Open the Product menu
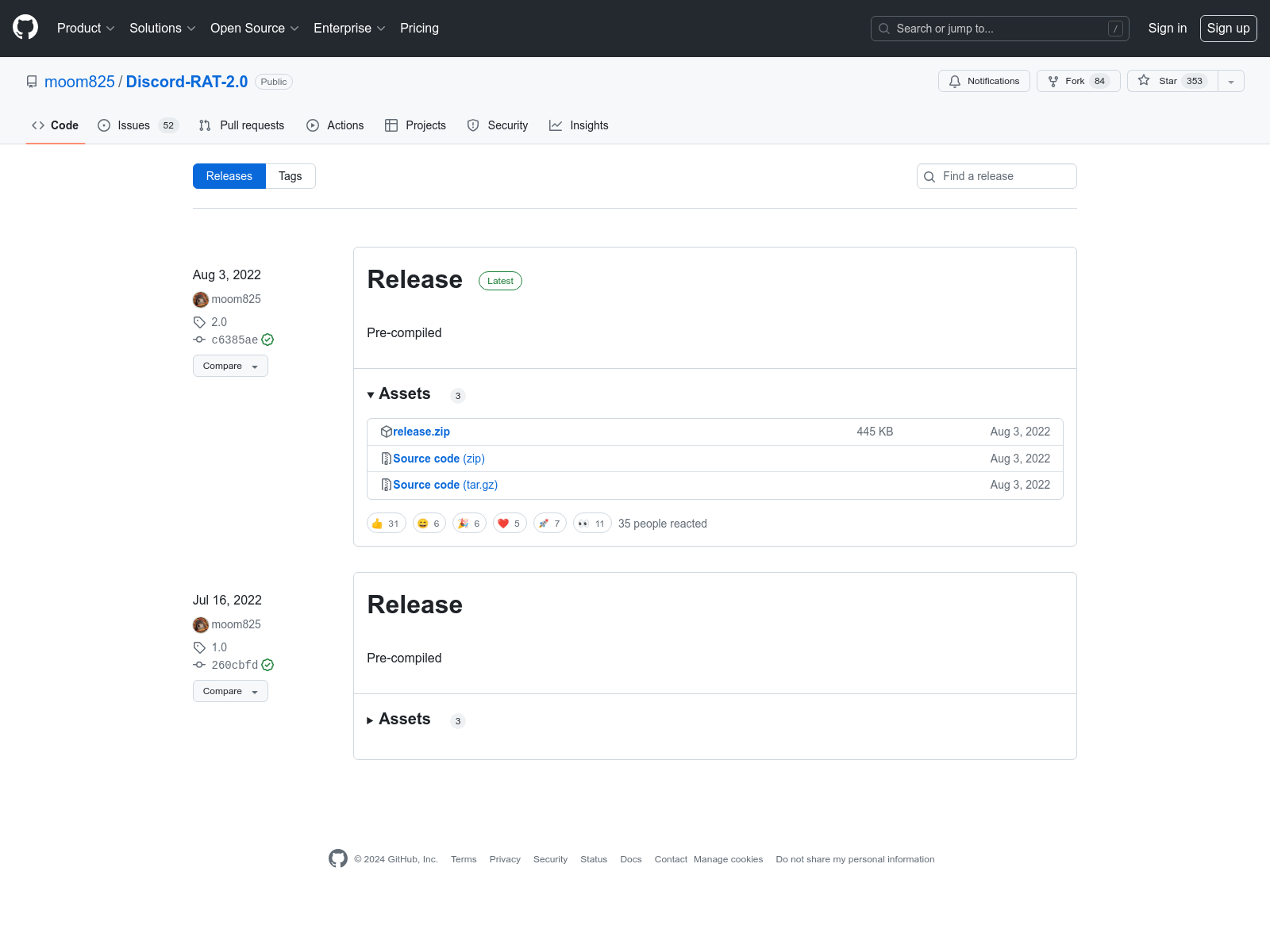Screen dimensions: 1270x952 [x=86, y=28]
